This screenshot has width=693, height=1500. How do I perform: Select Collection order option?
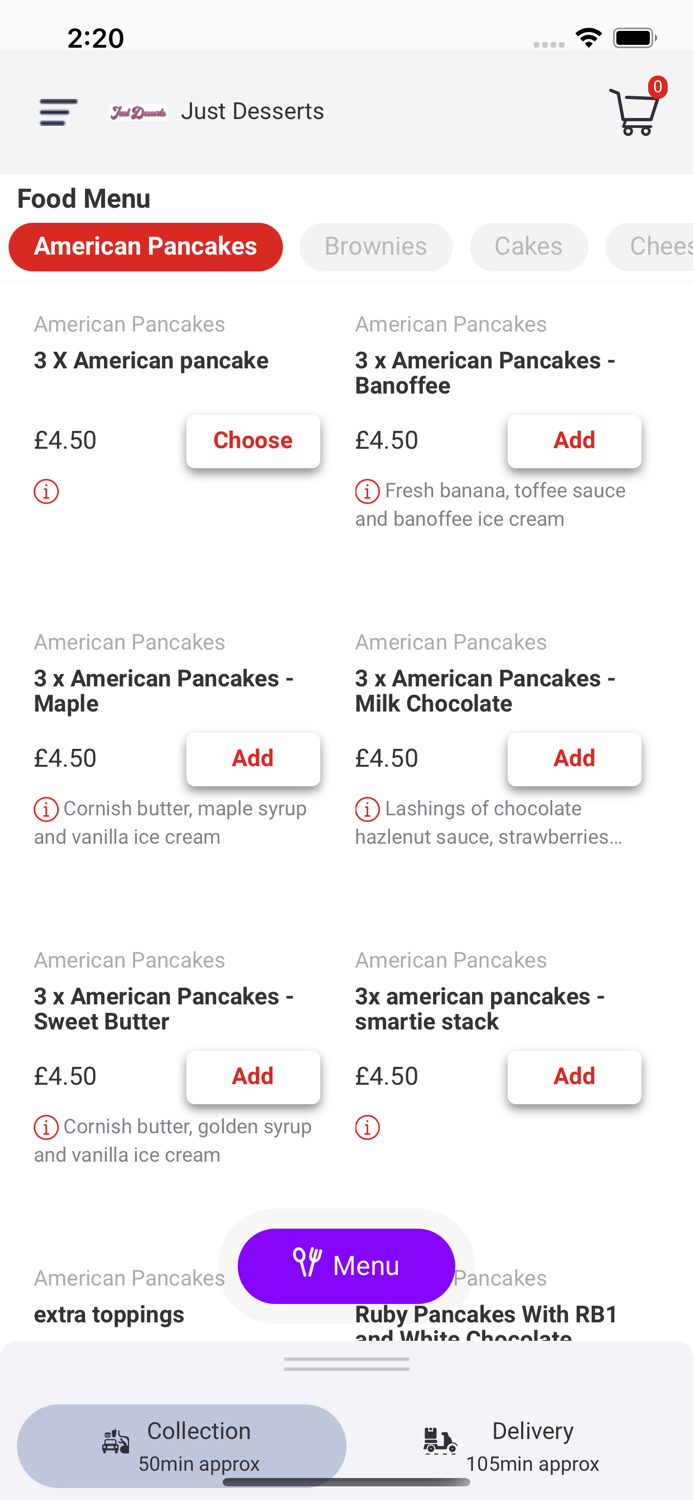pos(182,1446)
